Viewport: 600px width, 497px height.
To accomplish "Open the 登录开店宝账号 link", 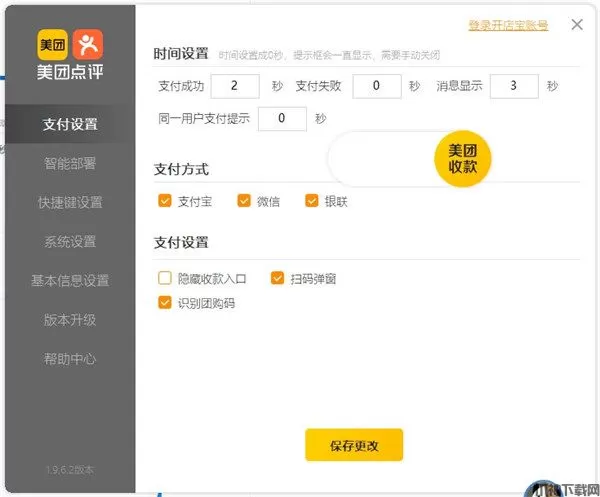I will pyautogui.click(x=509, y=25).
